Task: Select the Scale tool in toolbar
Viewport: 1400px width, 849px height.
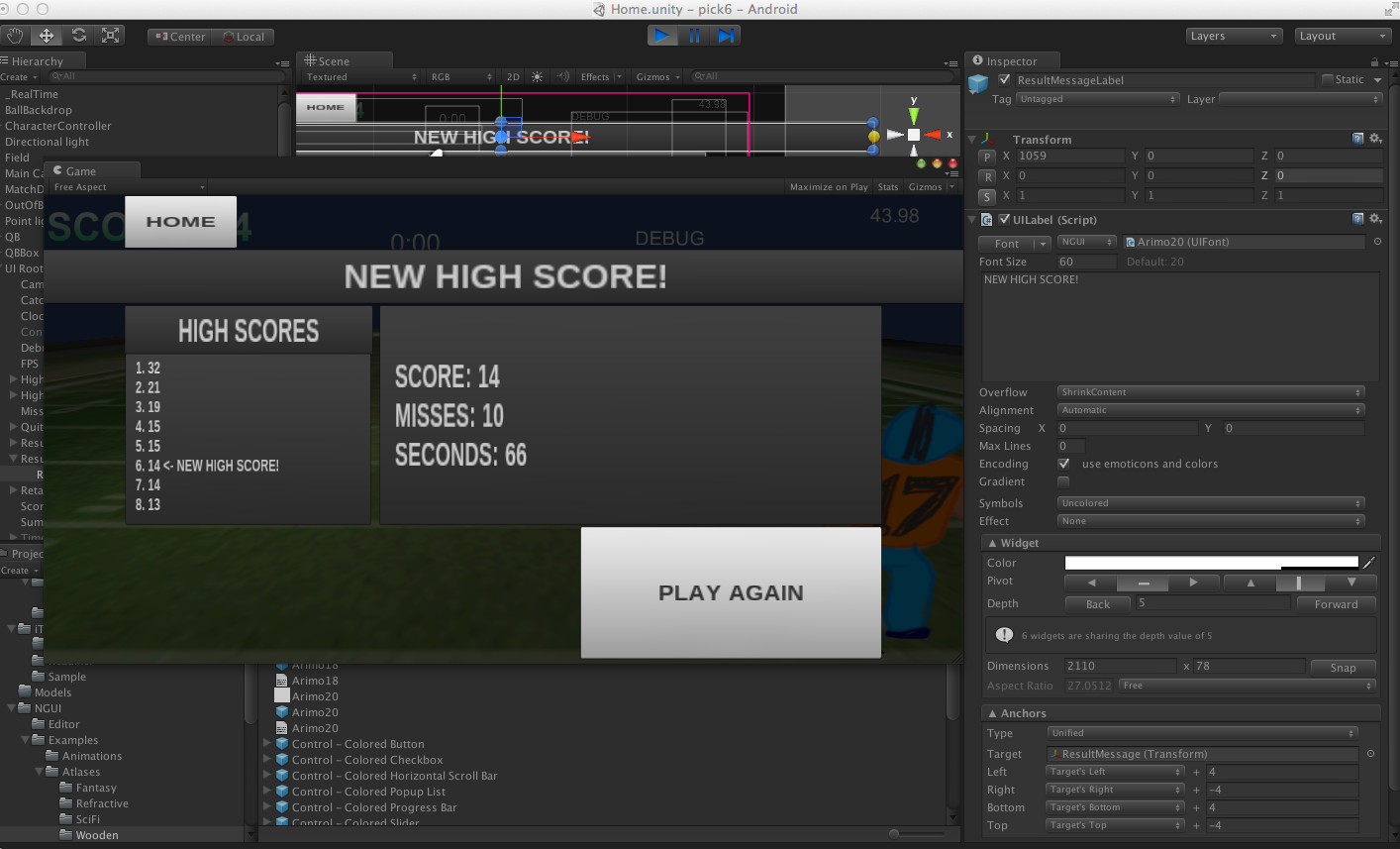Action: click(x=111, y=36)
